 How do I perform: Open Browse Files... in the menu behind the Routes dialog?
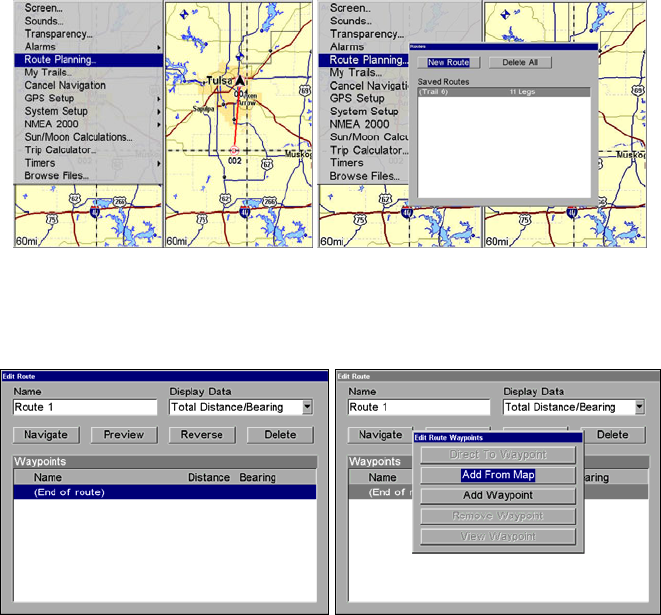tap(365, 176)
